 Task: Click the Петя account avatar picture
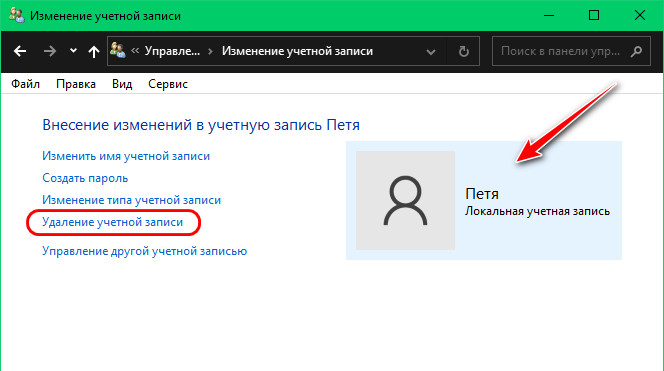(x=405, y=200)
